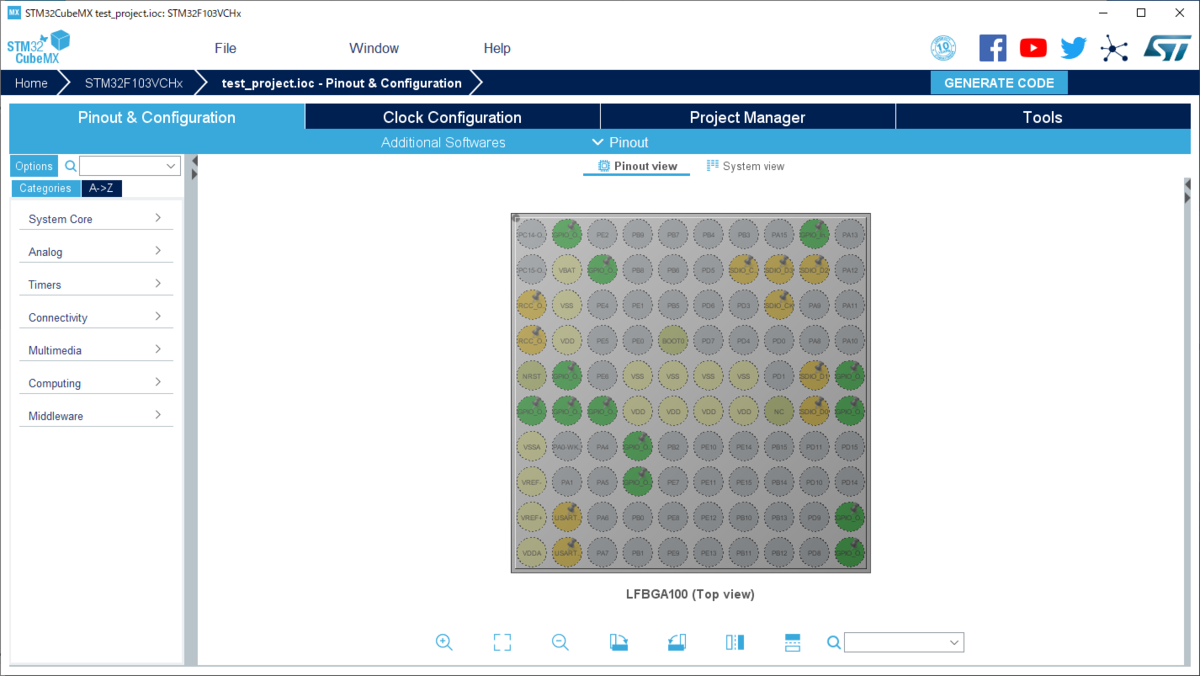Screen dimensions: 1200x676
Task: Select the PB12 pin
Action: click(779, 552)
